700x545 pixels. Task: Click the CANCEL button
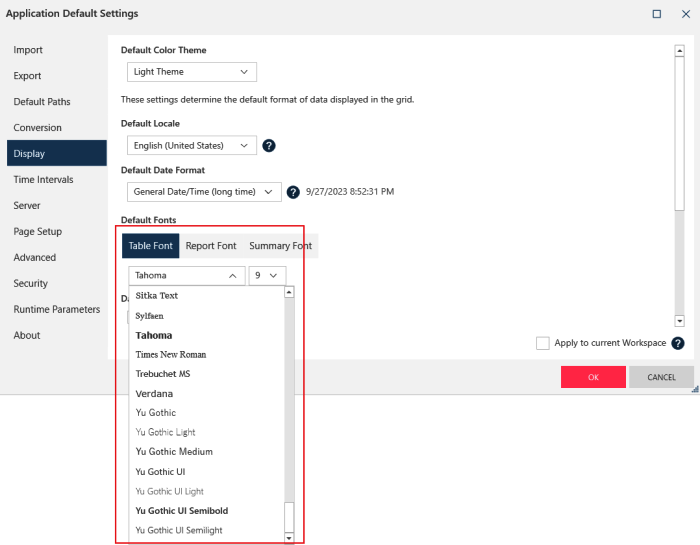pyautogui.click(x=661, y=377)
